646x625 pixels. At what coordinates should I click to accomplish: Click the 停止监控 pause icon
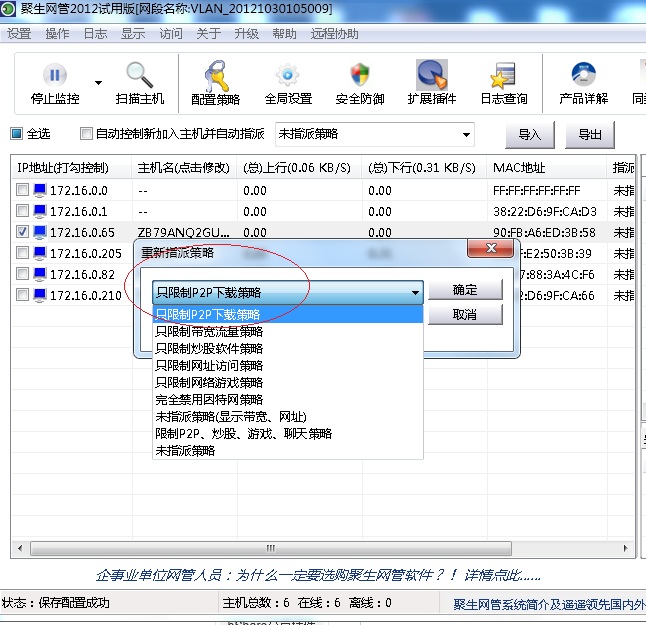pos(54,75)
